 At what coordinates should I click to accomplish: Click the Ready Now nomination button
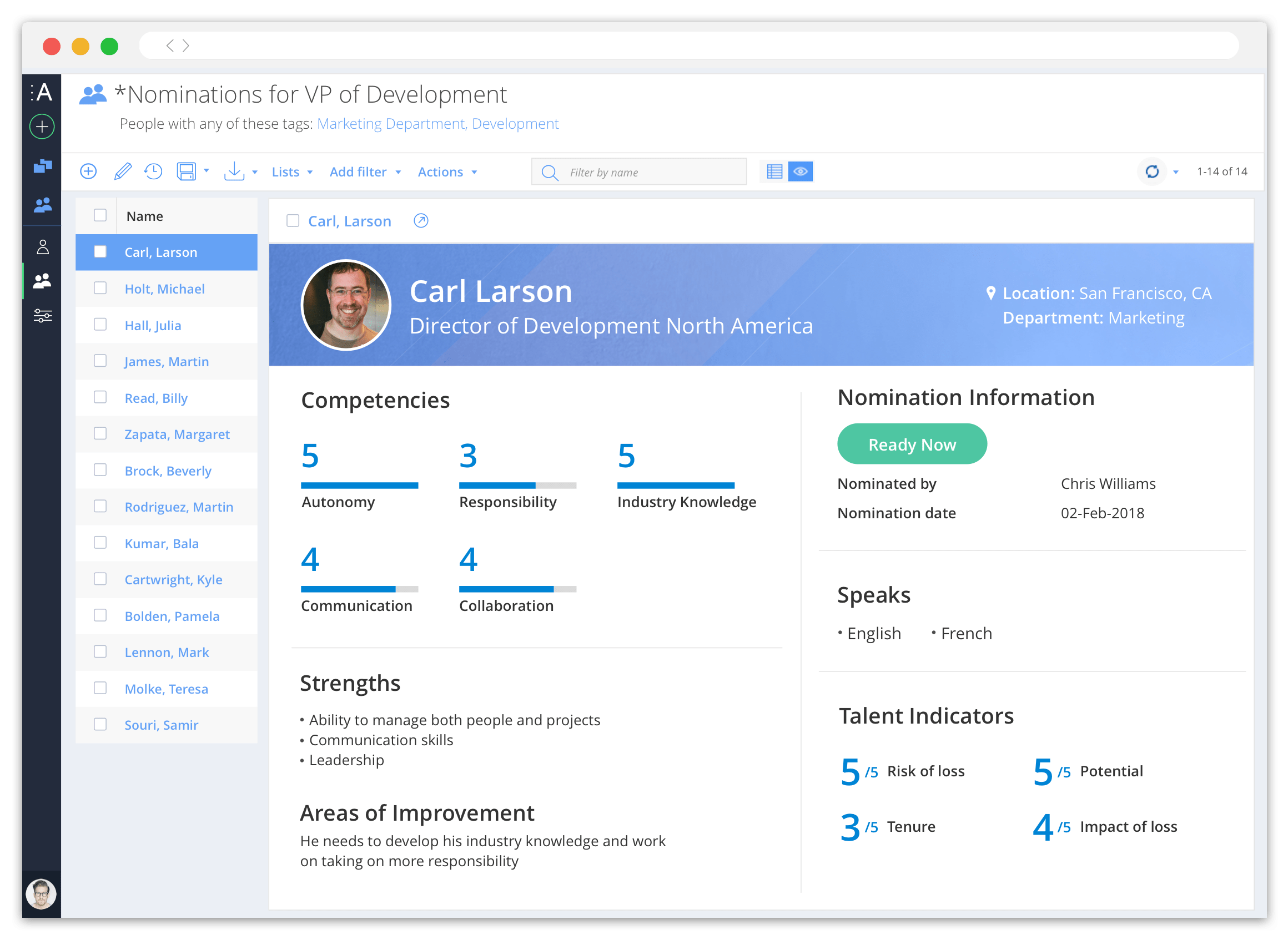910,445
